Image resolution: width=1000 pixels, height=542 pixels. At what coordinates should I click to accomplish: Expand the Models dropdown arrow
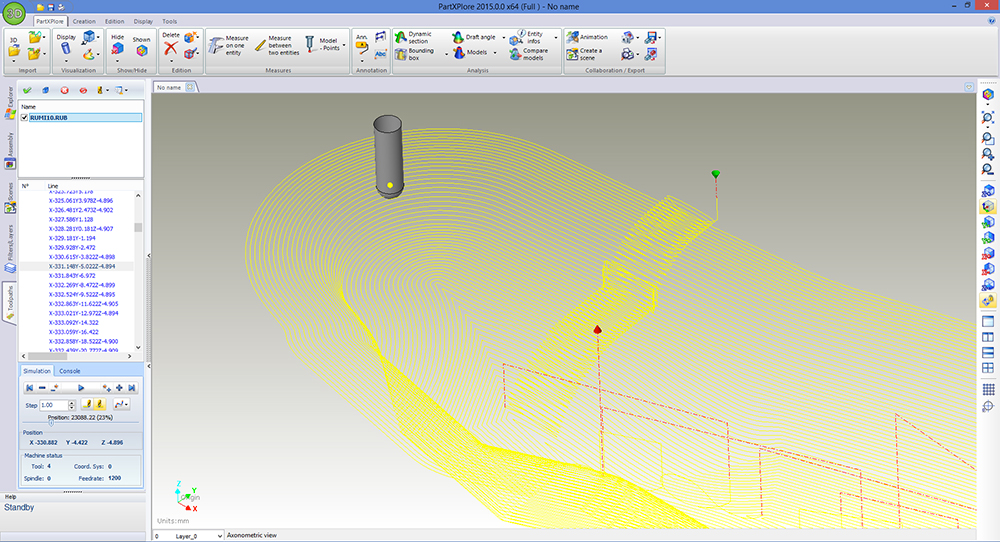[495, 53]
